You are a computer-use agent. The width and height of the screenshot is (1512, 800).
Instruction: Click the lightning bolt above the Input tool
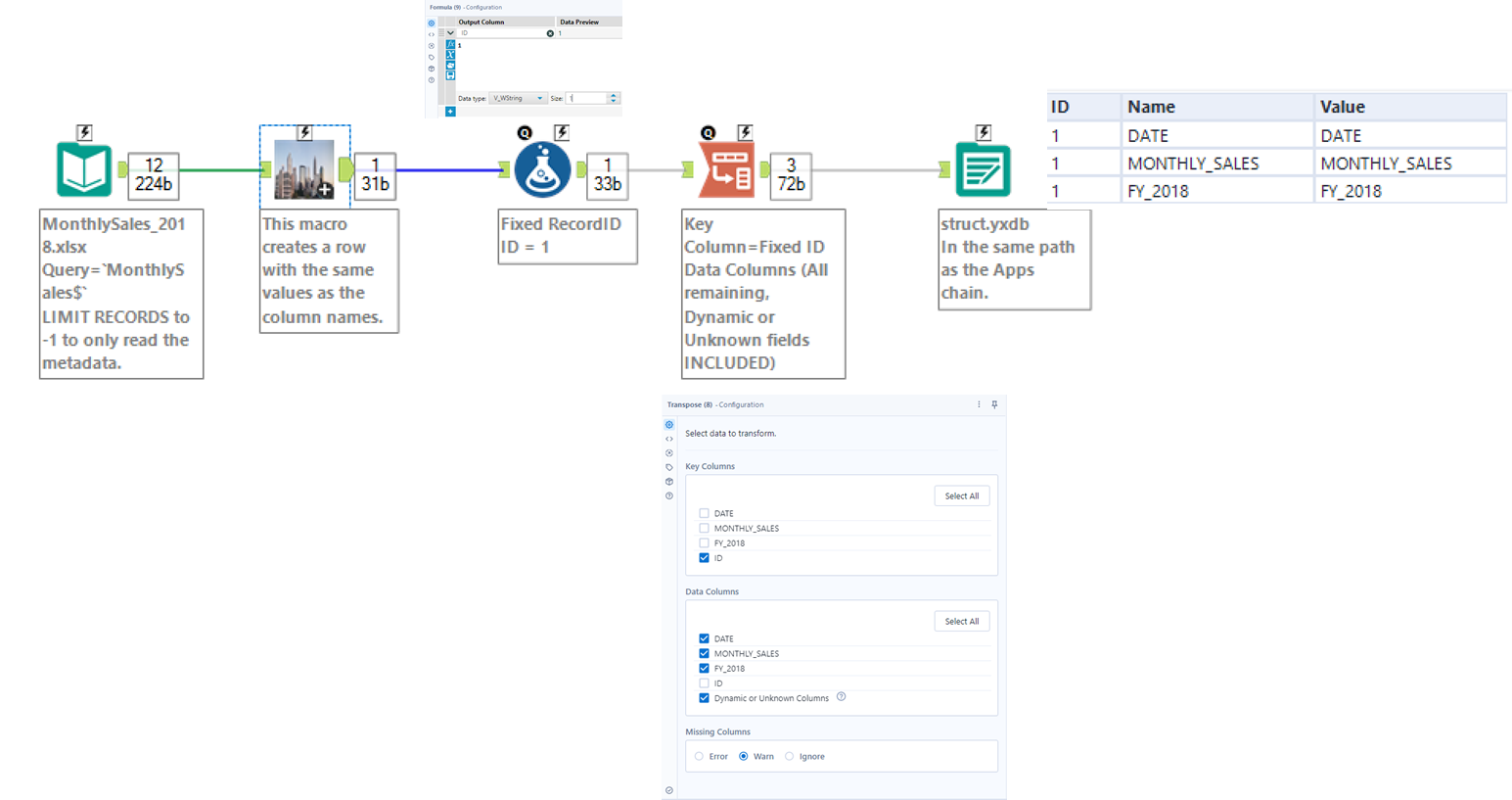point(85,132)
